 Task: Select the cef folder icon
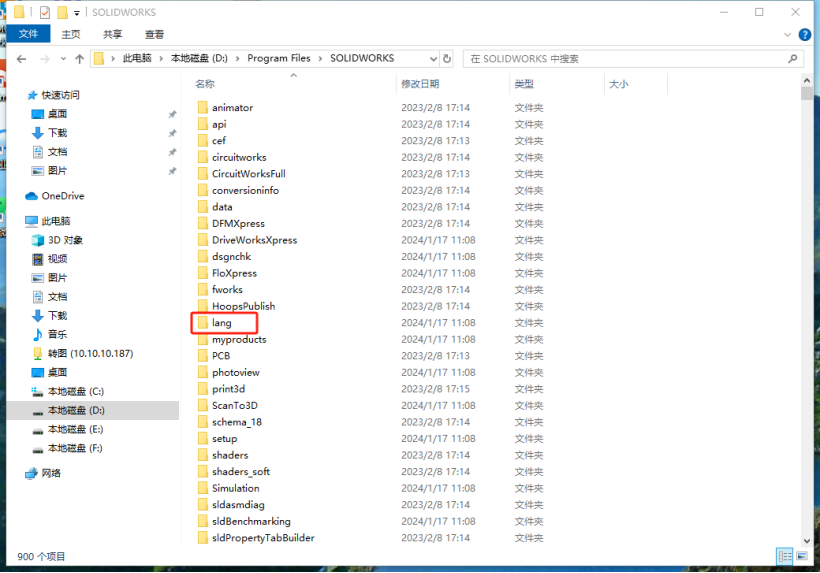[203, 140]
